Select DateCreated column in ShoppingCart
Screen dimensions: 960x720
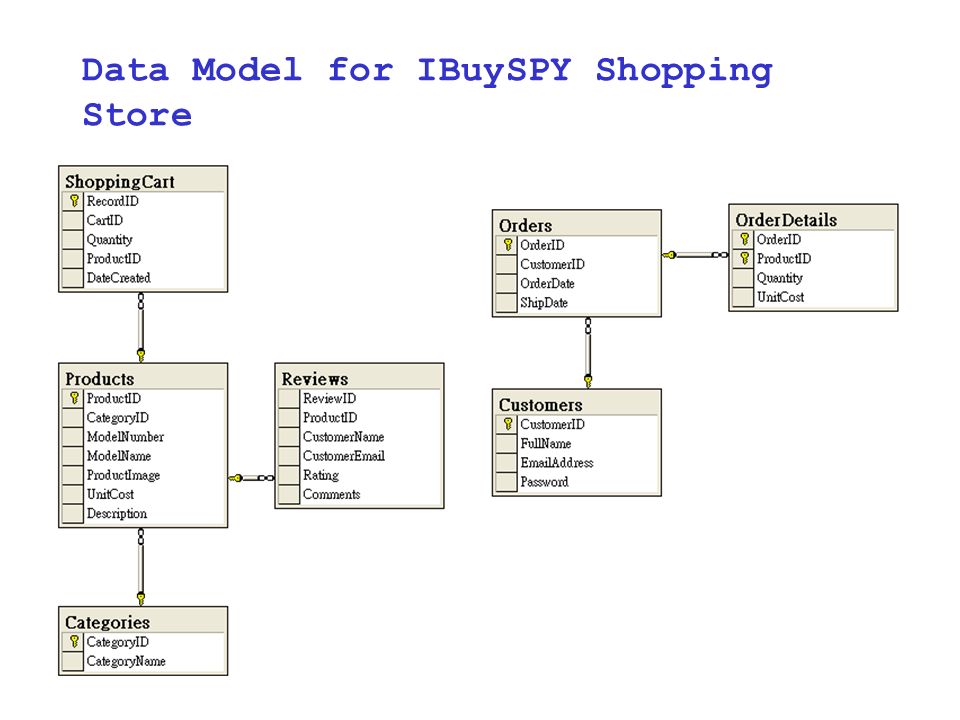[119, 278]
